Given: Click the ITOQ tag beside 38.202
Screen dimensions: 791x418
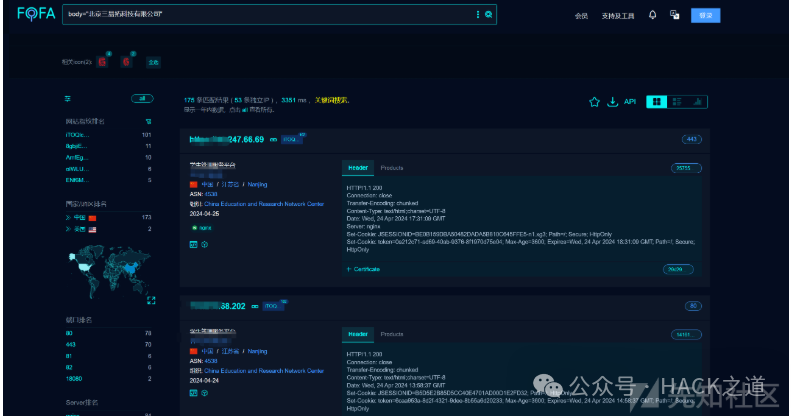Looking at the screenshot, I should pyautogui.click(x=272, y=306).
